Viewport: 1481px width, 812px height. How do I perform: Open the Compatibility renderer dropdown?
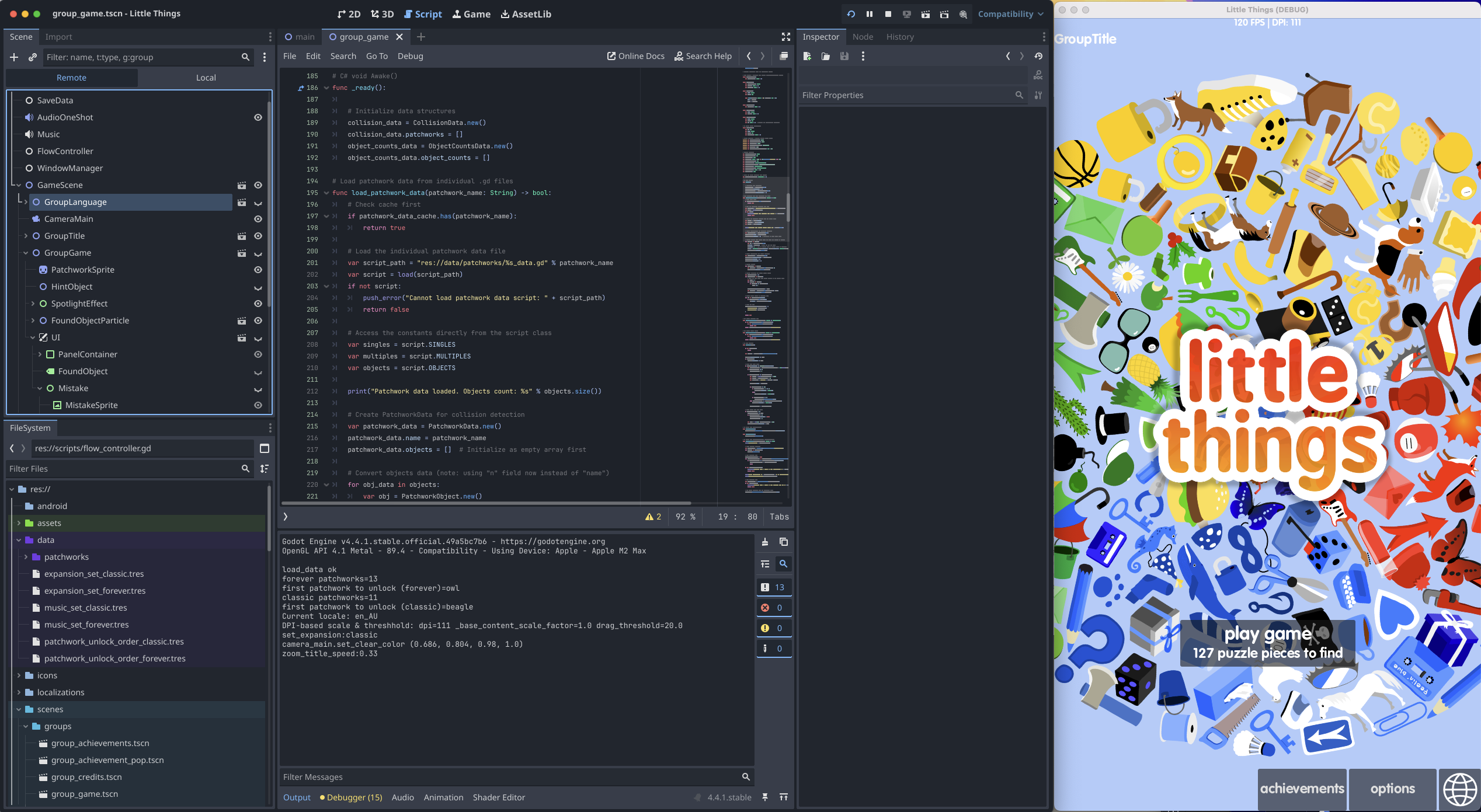[1010, 14]
